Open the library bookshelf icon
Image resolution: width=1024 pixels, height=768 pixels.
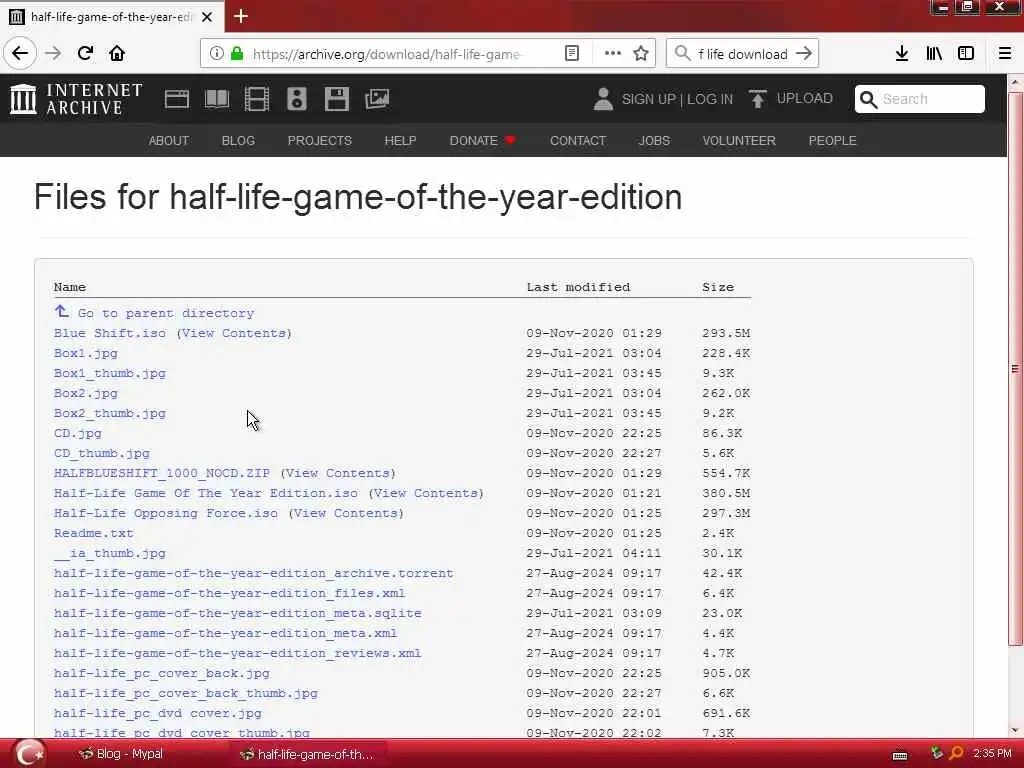click(934, 54)
